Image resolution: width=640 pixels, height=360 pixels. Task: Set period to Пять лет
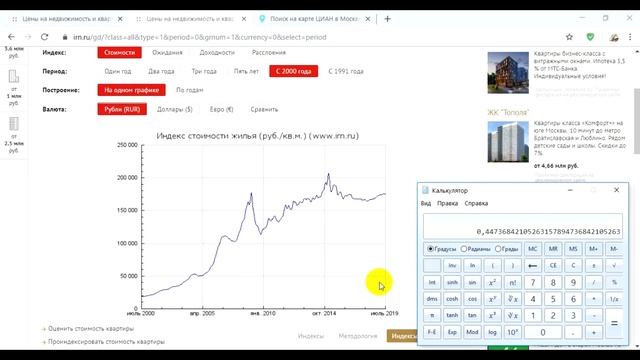[246, 71]
